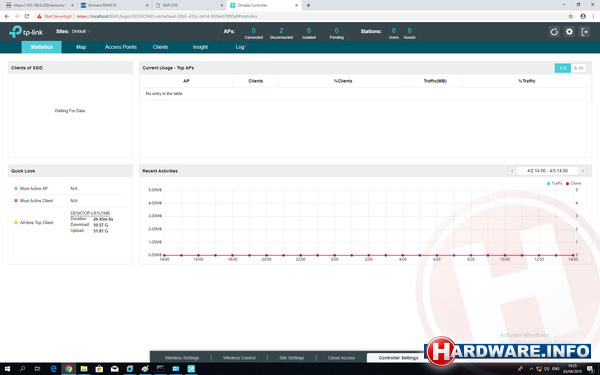Click the AP column header

click(x=186, y=81)
